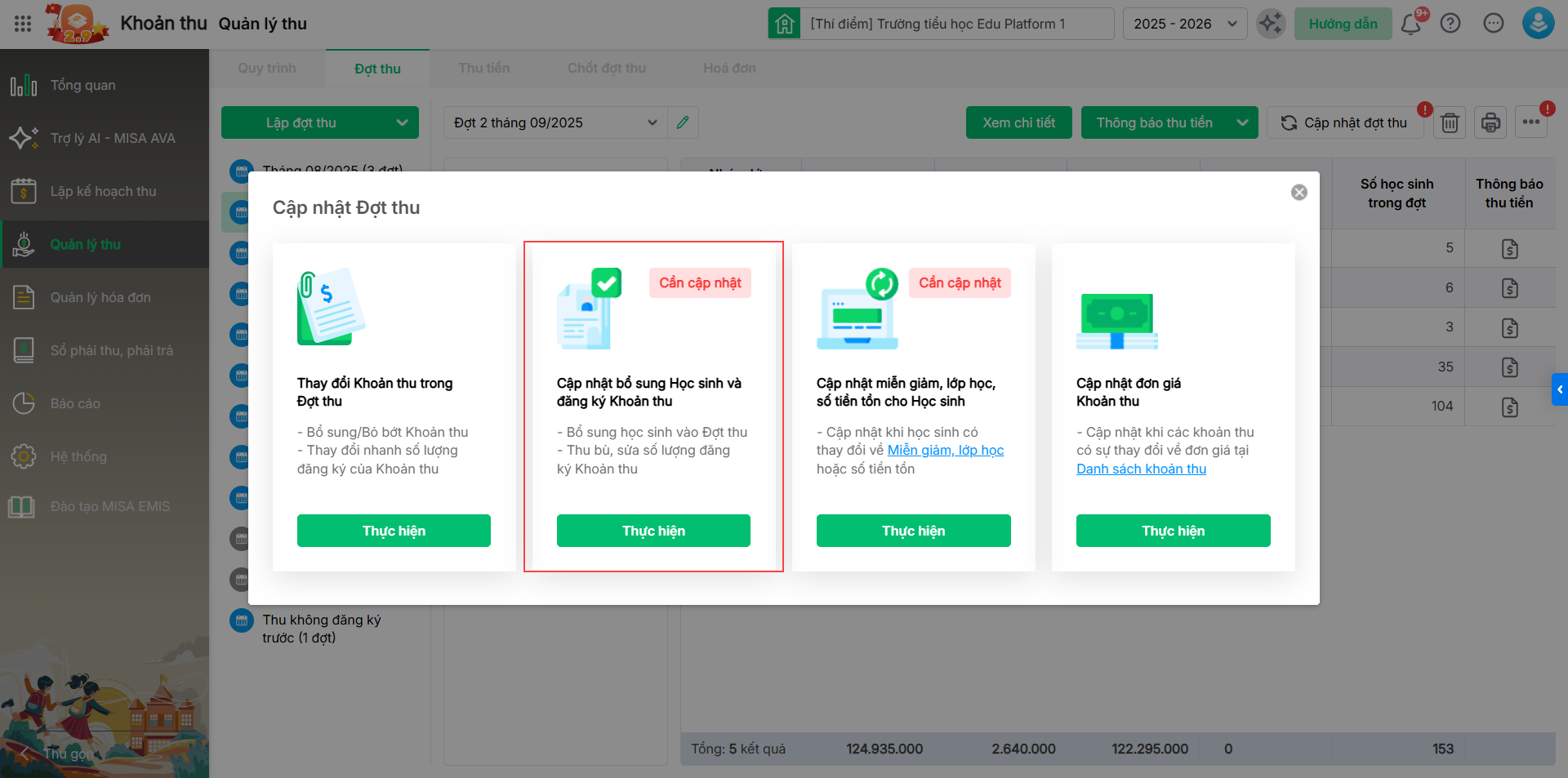Open the Danh sách khoản thu link
The height and width of the screenshot is (778, 1568).
pyautogui.click(x=1141, y=469)
